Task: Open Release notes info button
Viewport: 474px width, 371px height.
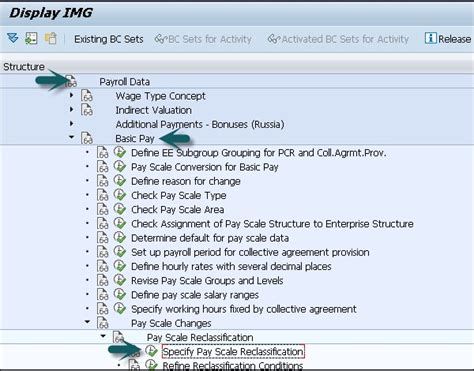Action: click(x=448, y=39)
